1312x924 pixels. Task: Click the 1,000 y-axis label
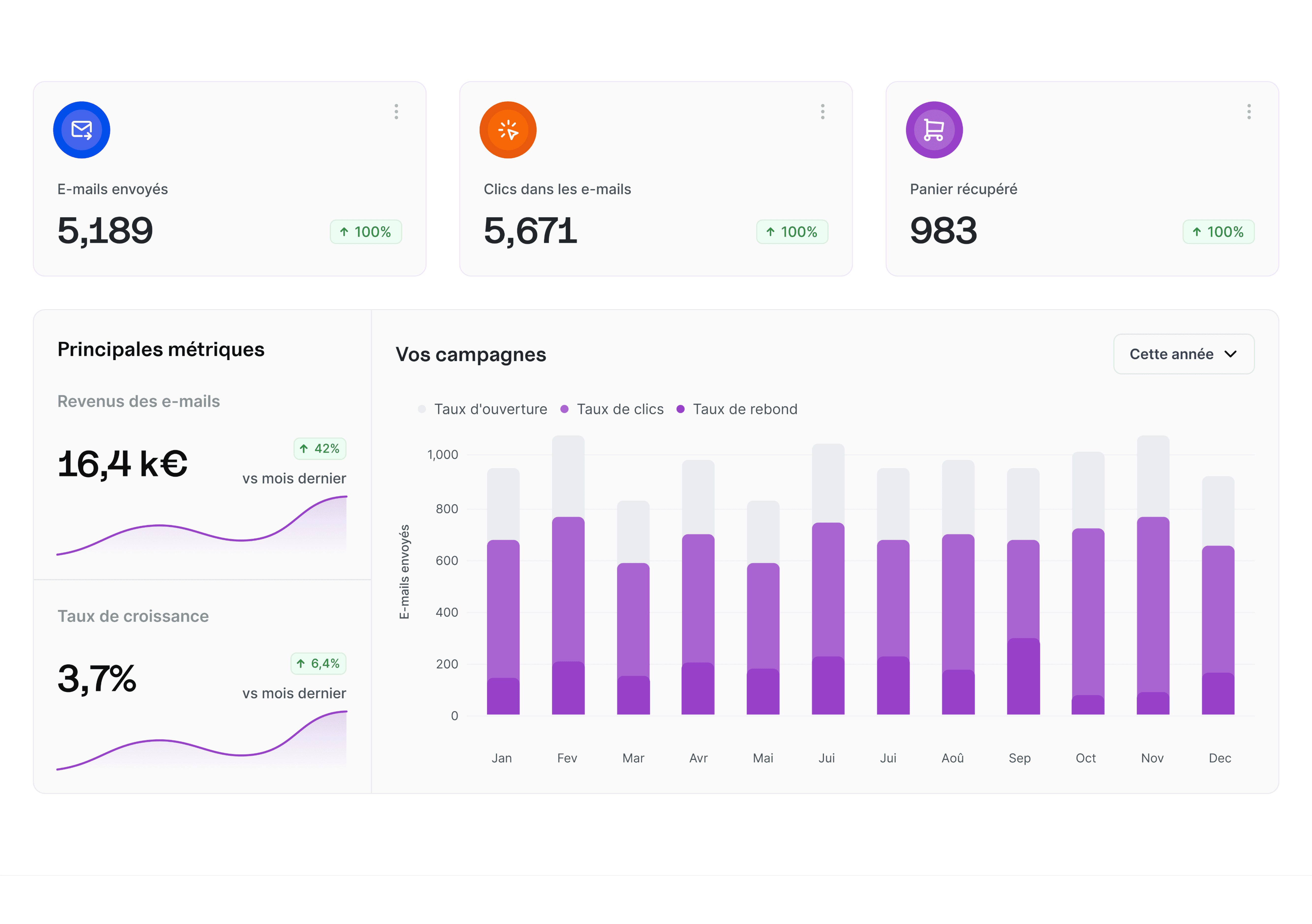[x=443, y=455]
